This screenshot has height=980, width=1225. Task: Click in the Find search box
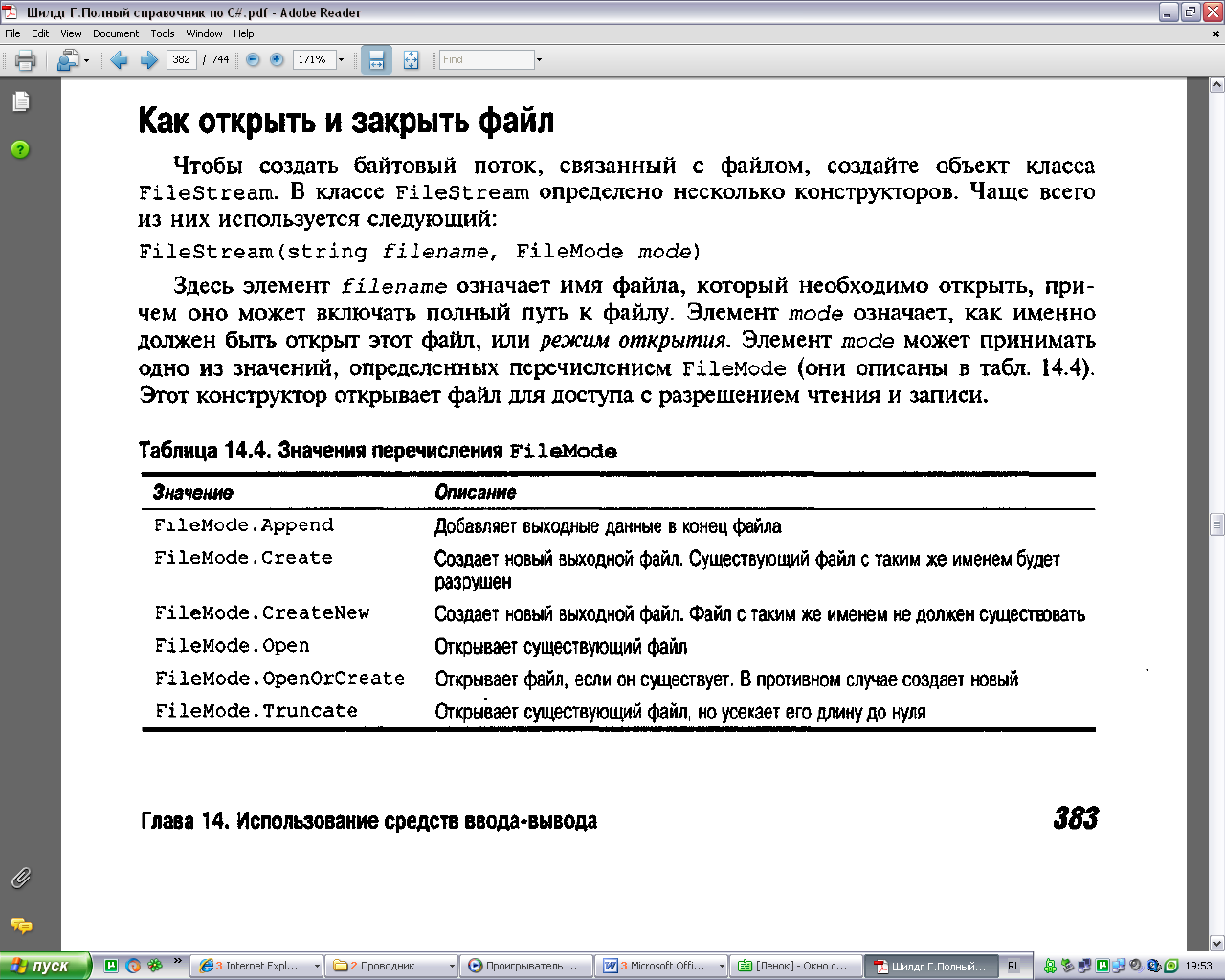[486, 59]
